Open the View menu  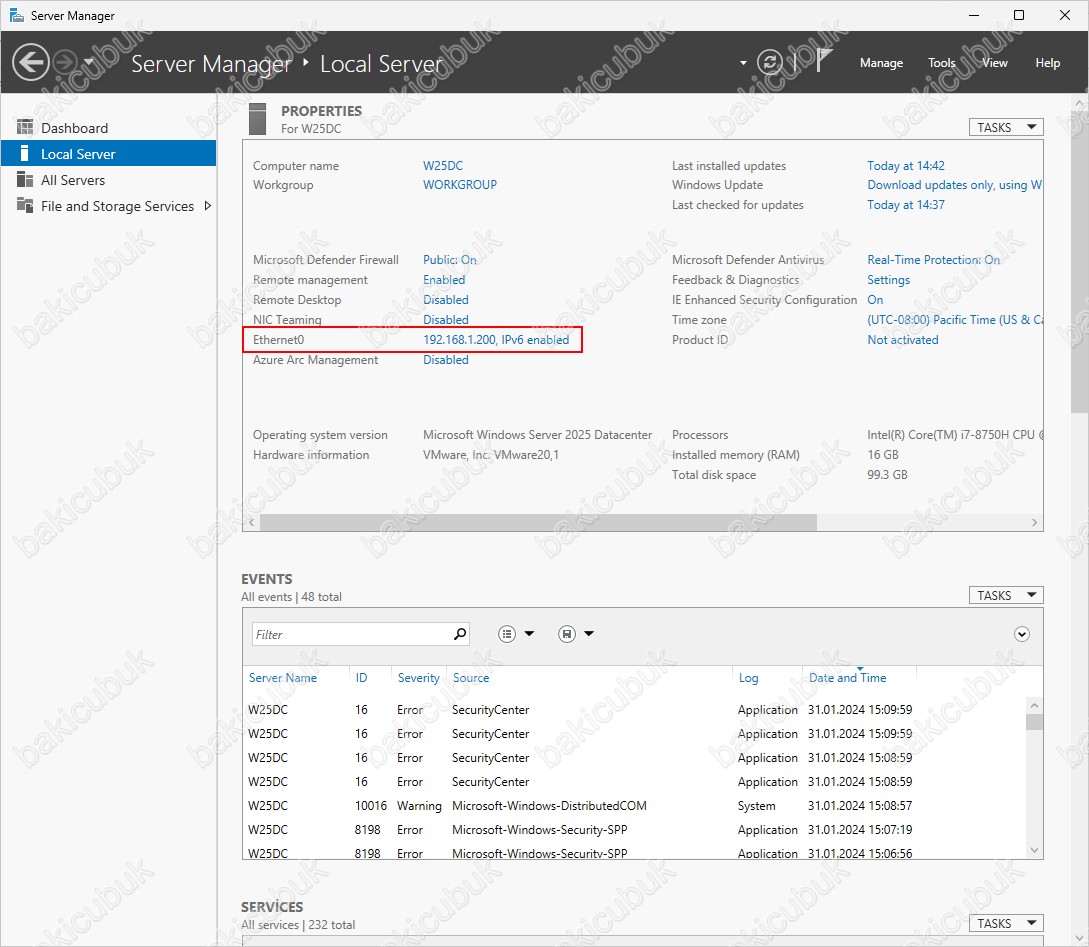tap(995, 62)
